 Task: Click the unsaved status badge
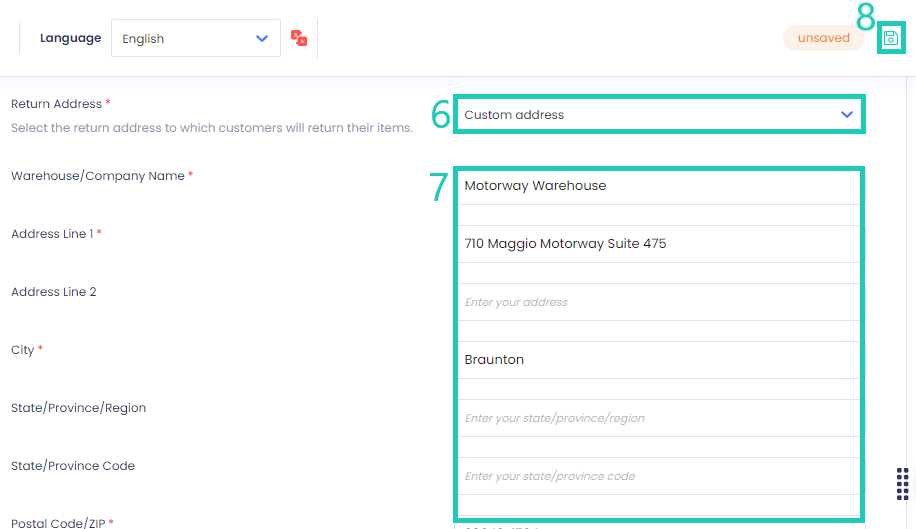coord(824,38)
